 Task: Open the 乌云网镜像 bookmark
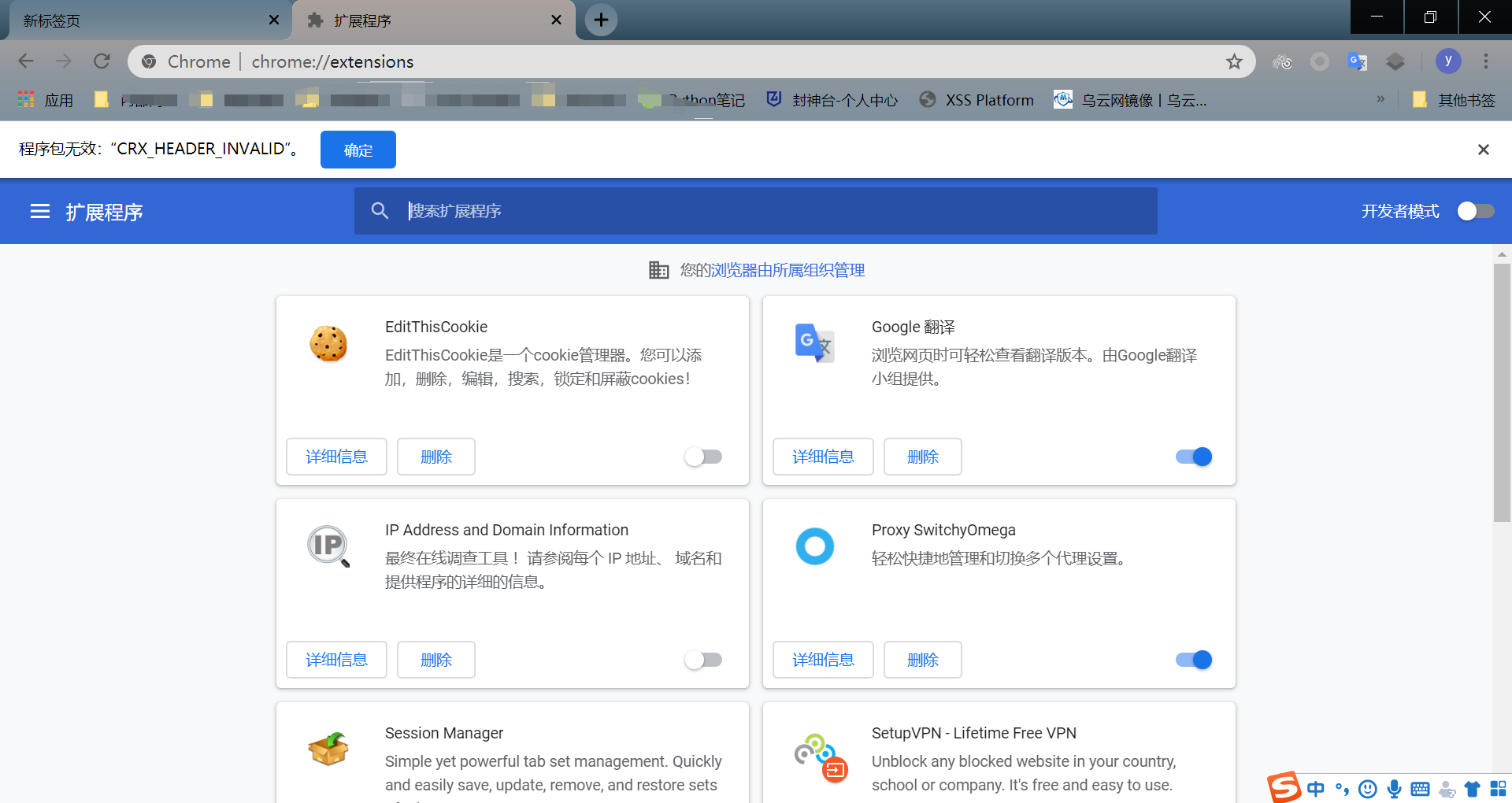coord(1131,100)
